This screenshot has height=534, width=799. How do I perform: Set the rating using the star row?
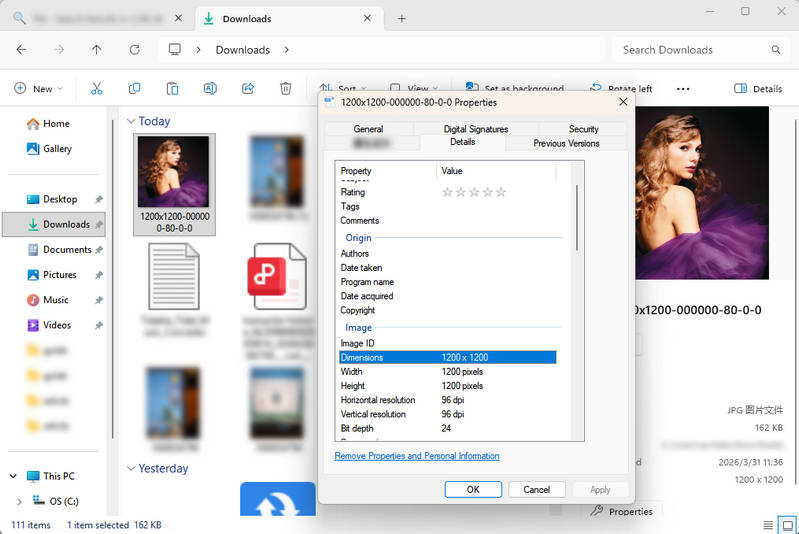click(474, 192)
